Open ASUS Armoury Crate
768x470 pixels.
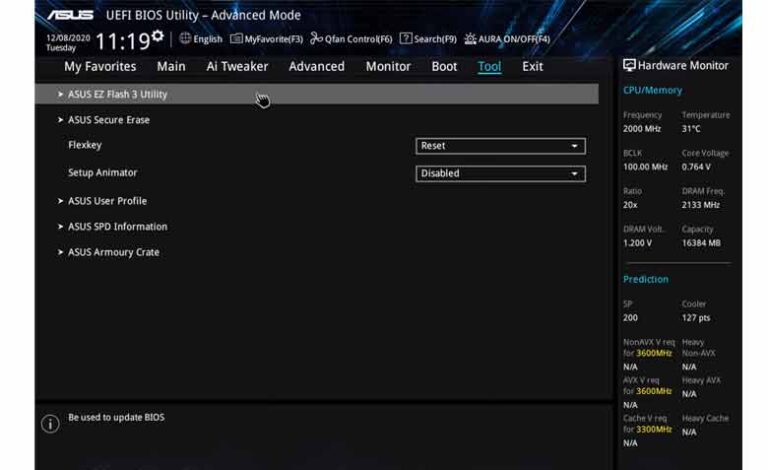[x=114, y=252]
